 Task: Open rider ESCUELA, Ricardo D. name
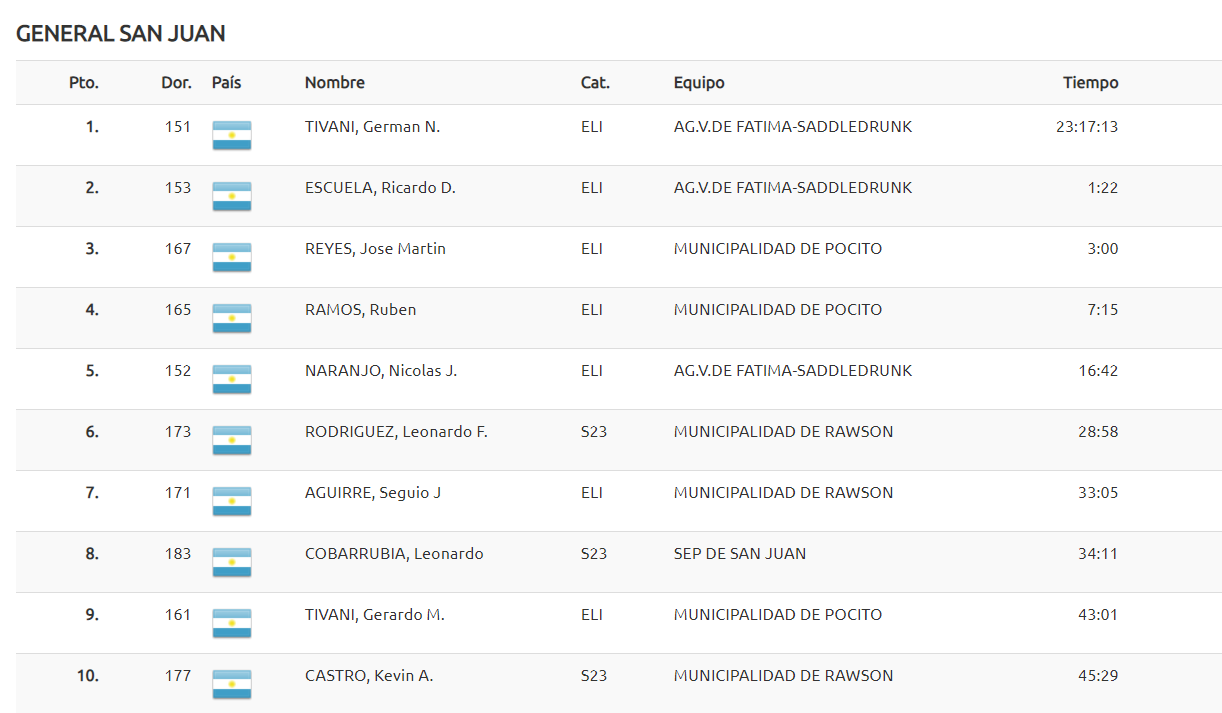point(380,188)
